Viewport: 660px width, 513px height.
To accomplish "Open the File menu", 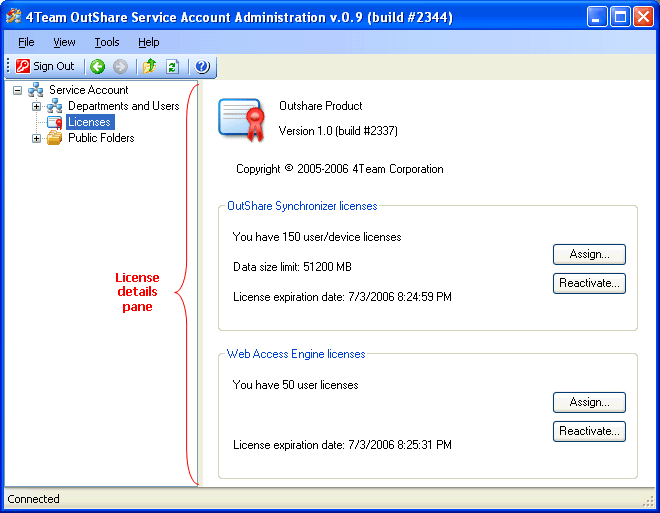I will tap(26, 42).
